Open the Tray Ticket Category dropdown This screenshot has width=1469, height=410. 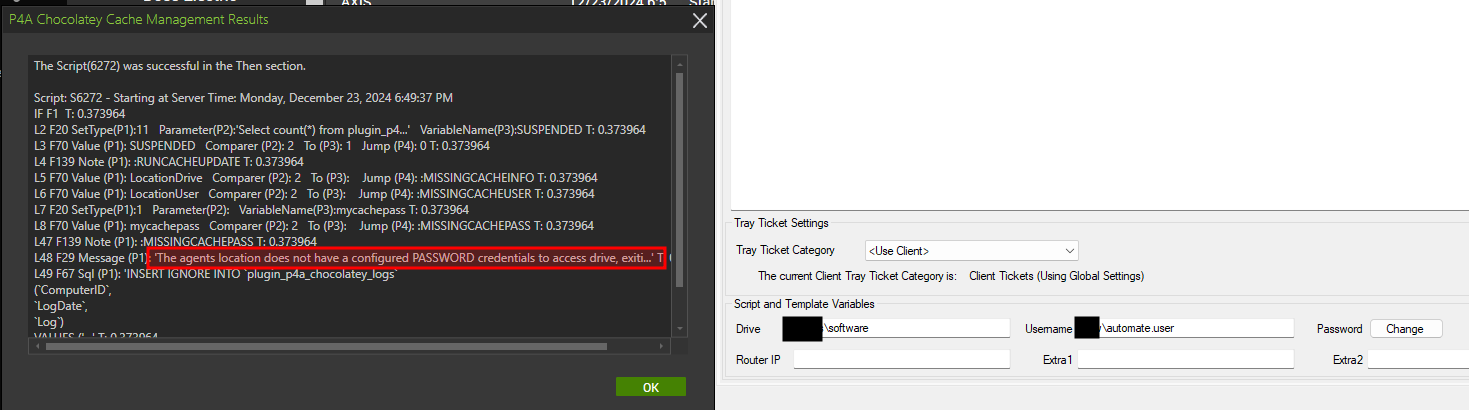971,250
